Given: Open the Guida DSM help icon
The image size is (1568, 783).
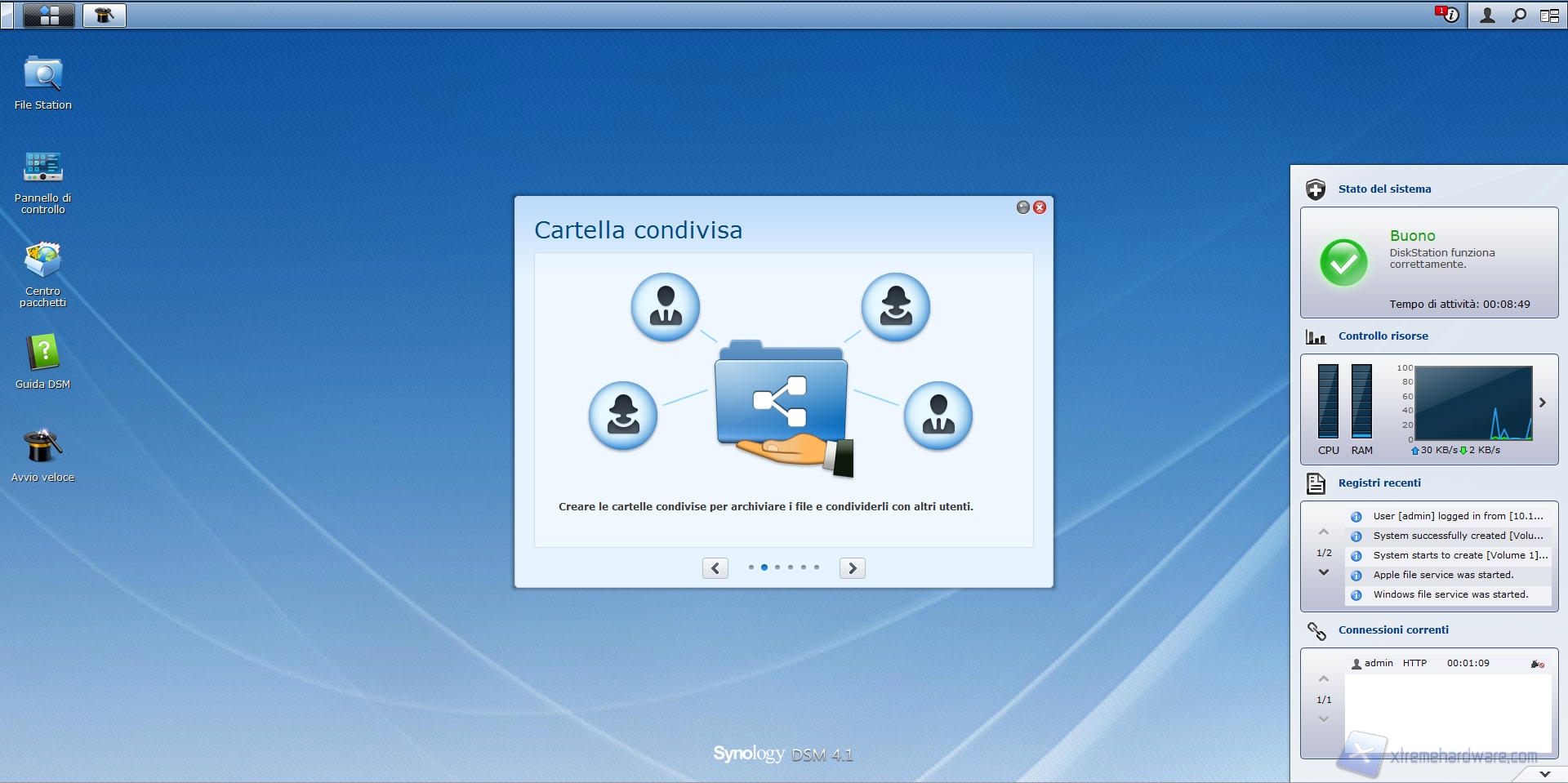Looking at the screenshot, I should pyautogui.click(x=42, y=354).
